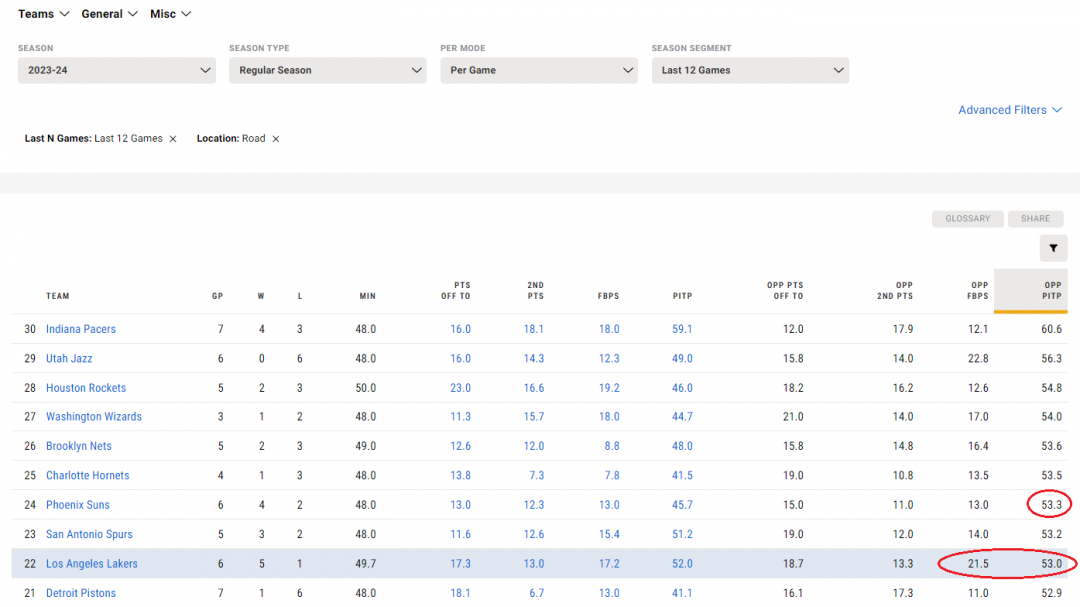1080x607 pixels.
Task: Sort by the GP column header
Action: [x=218, y=296]
